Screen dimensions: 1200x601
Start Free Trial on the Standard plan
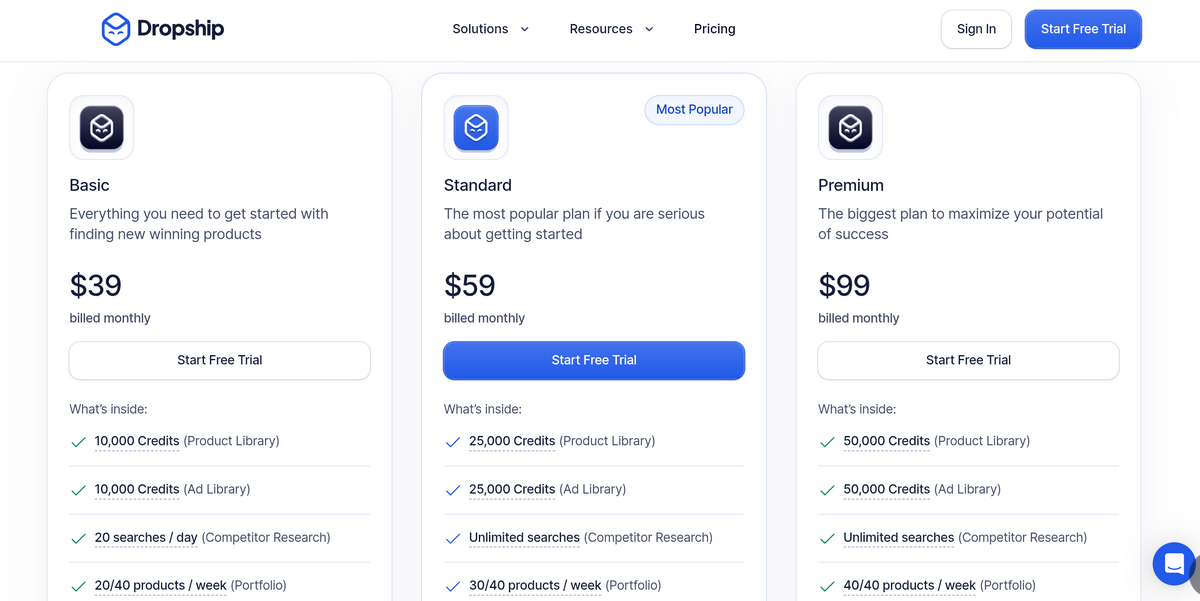pos(593,360)
